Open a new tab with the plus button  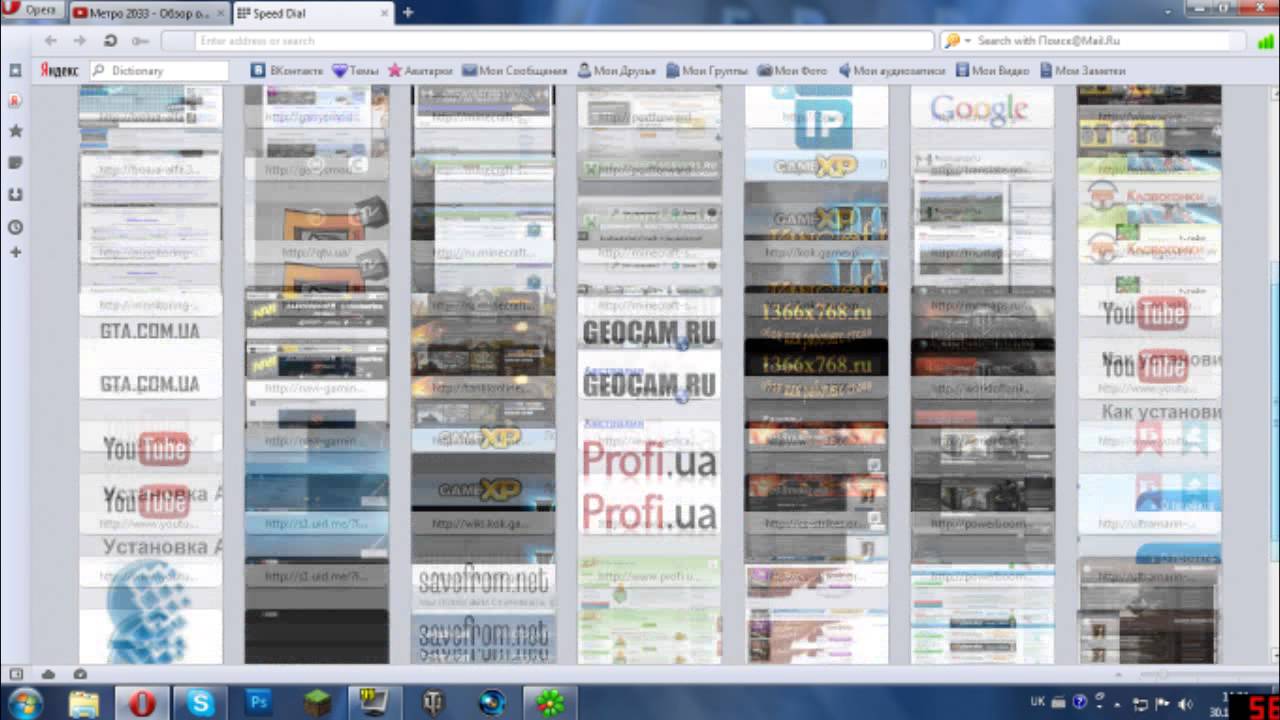pyautogui.click(x=407, y=13)
